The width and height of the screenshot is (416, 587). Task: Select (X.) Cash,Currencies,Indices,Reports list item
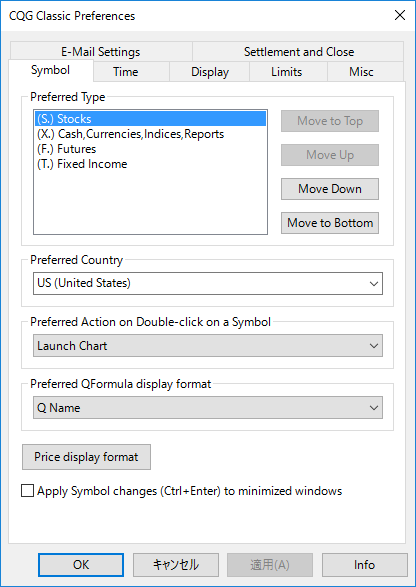150,134
